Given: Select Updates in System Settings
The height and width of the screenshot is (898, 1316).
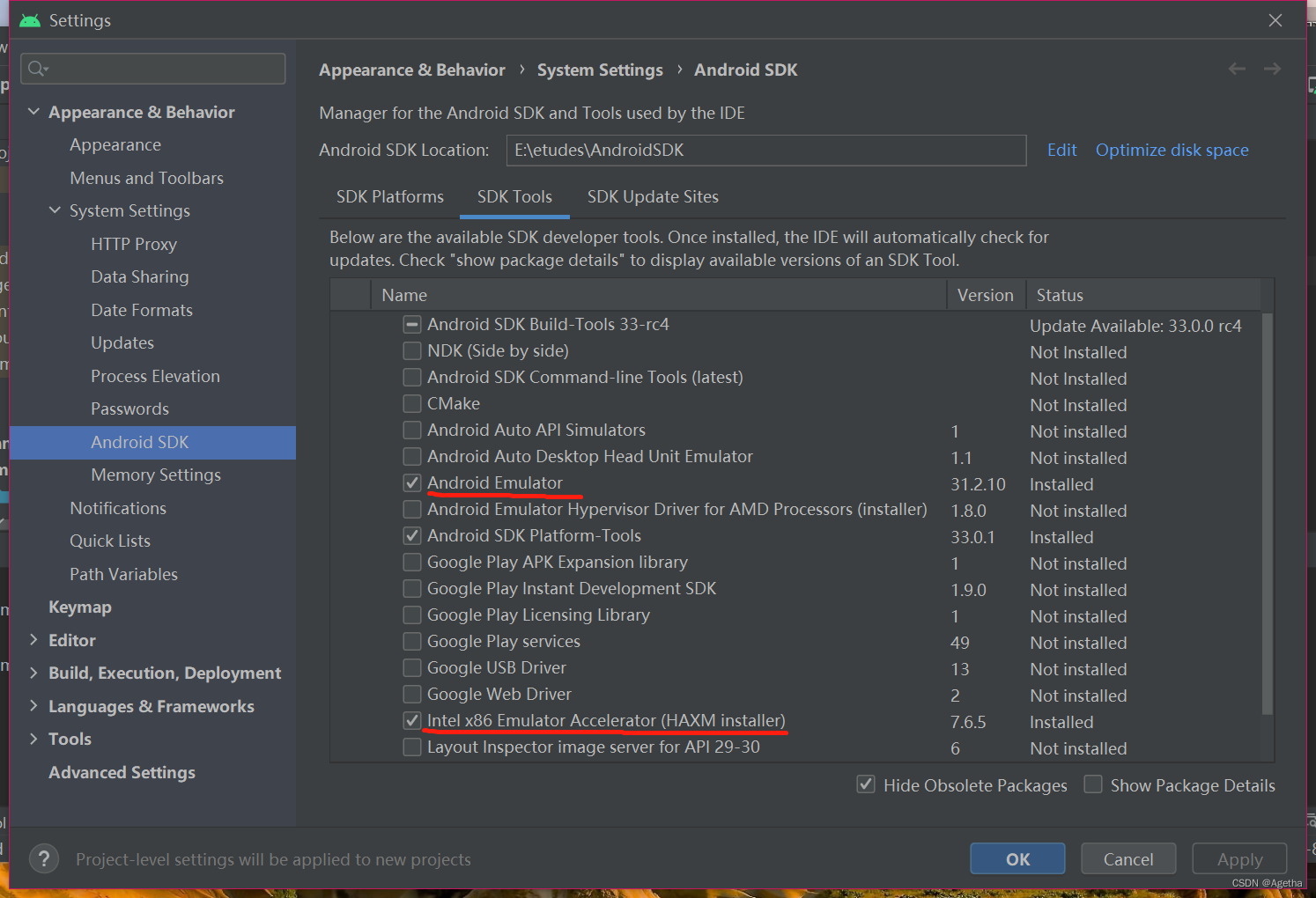Looking at the screenshot, I should pyautogui.click(x=122, y=342).
